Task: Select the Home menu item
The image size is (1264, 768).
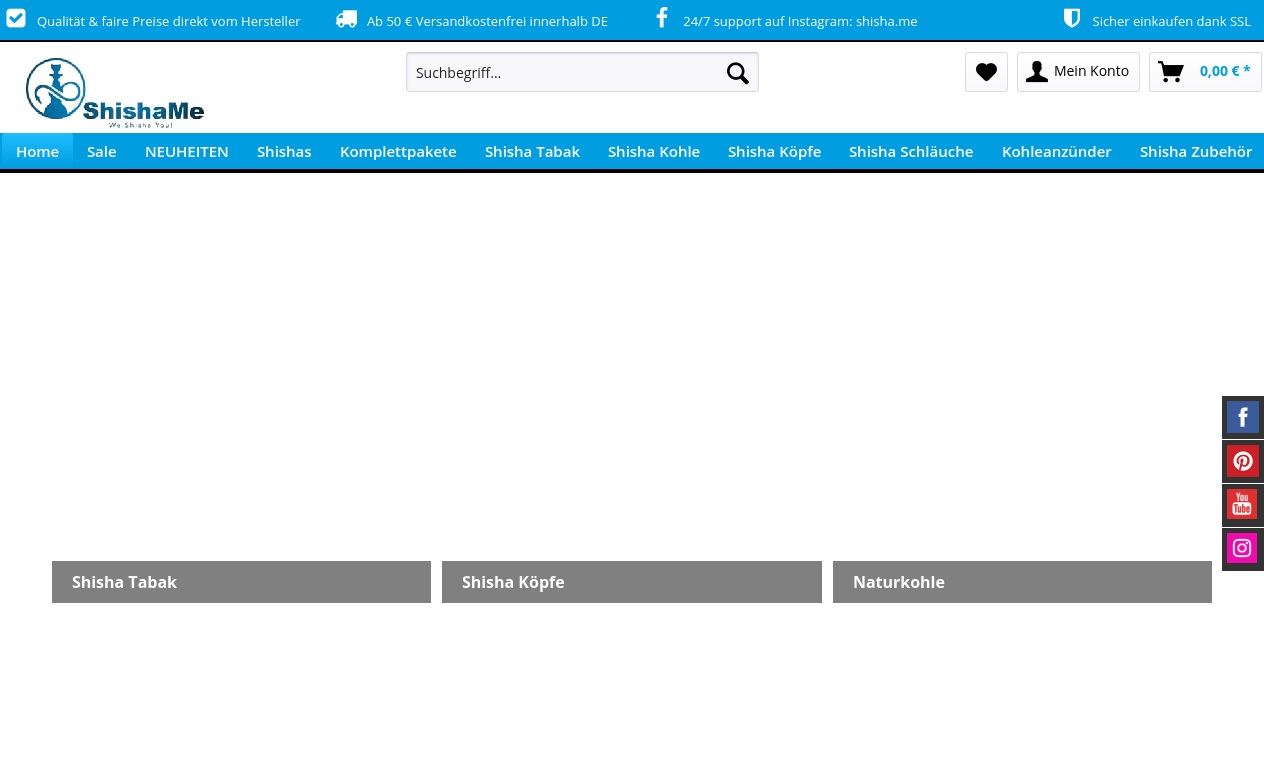Action: point(37,152)
